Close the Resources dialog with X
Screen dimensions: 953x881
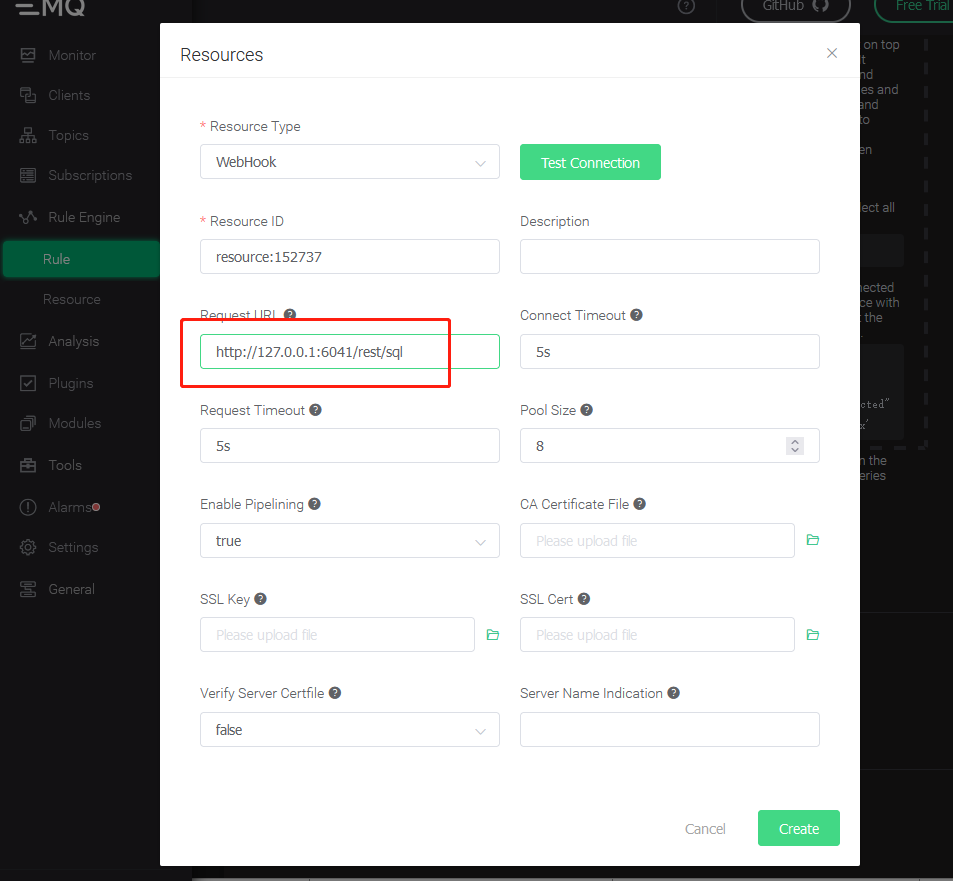coord(832,53)
